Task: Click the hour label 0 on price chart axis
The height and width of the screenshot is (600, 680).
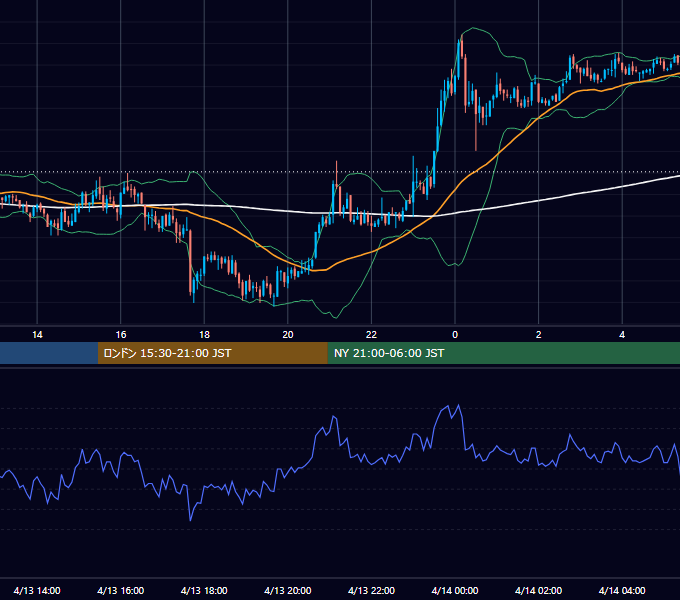Action: [455, 335]
